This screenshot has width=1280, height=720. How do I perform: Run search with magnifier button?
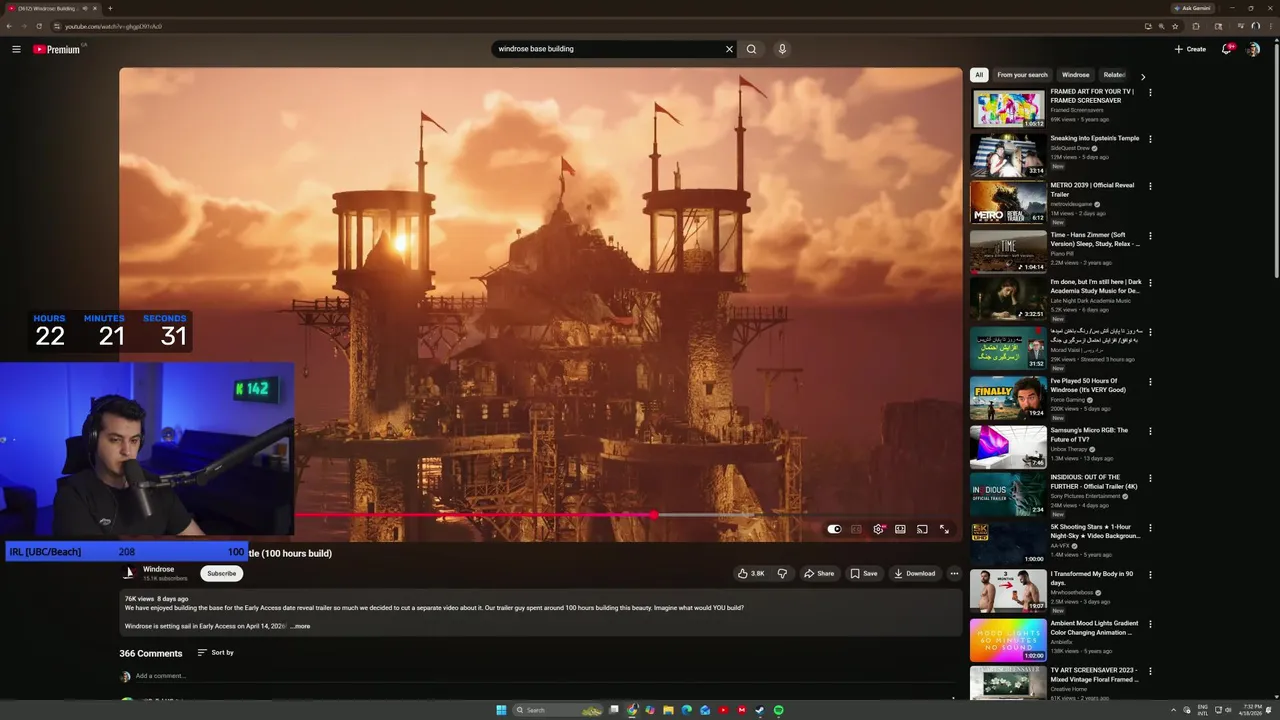[x=751, y=49]
